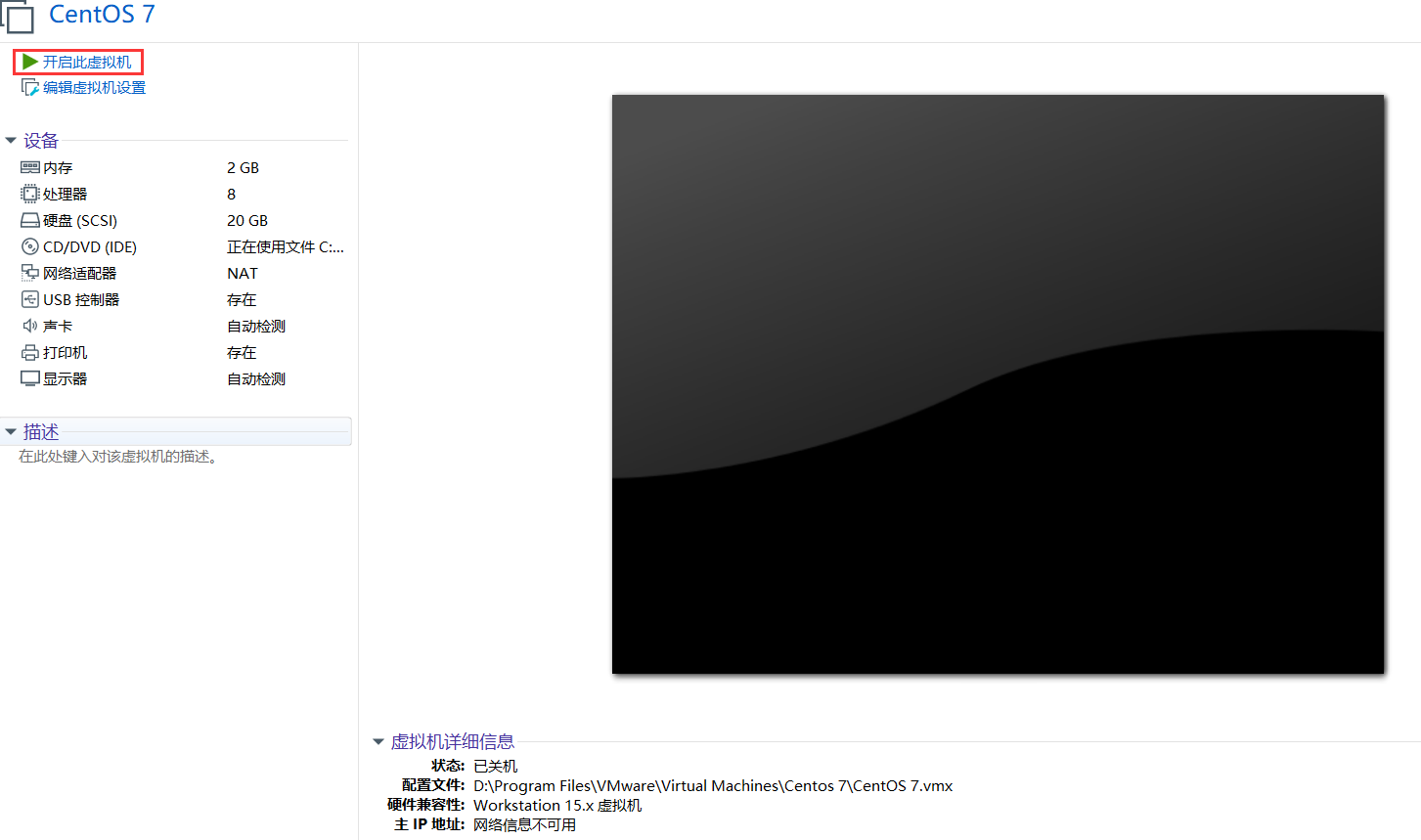The width and height of the screenshot is (1421, 840).
Task: Open the 编辑虚拟机设置 settings link
Action: [x=94, y=88]
